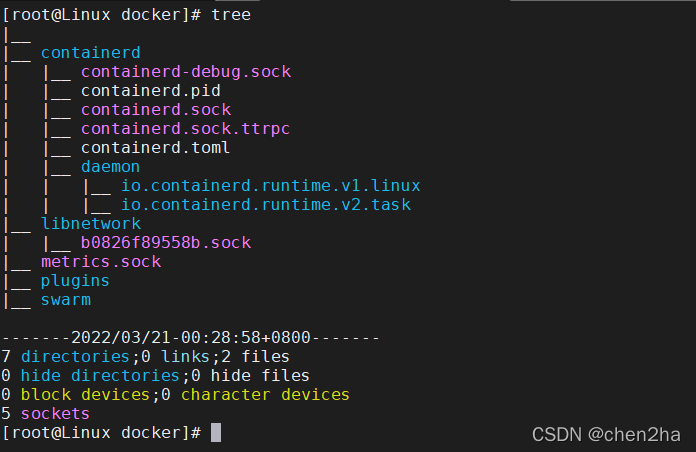Click the '5 sockets' summary line
The image size is (696, 452).
point(48,414)
